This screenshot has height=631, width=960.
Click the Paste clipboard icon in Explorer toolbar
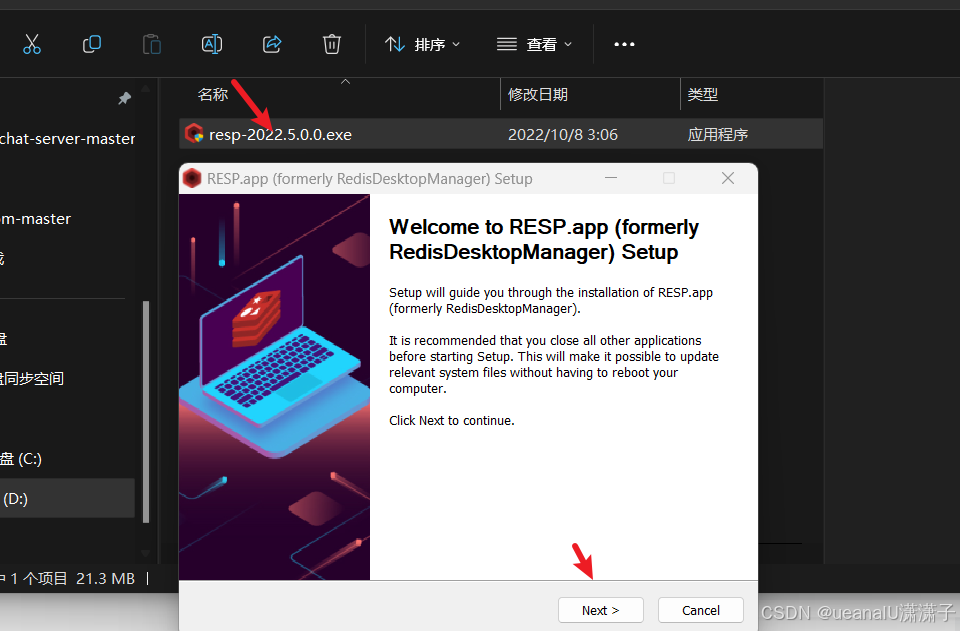(151, 44)
